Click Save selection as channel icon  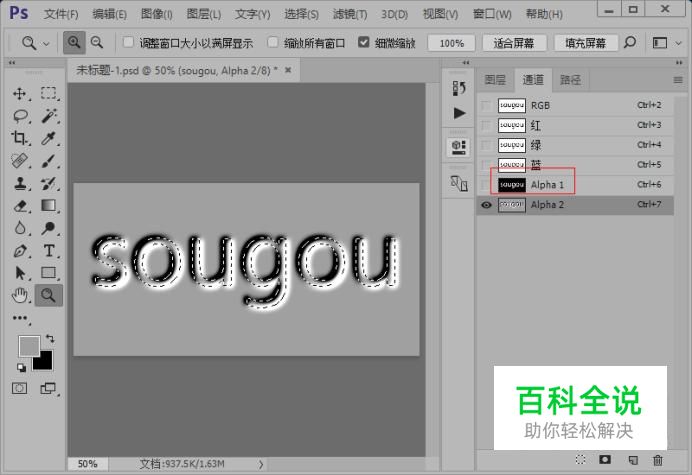click(605, 460)
